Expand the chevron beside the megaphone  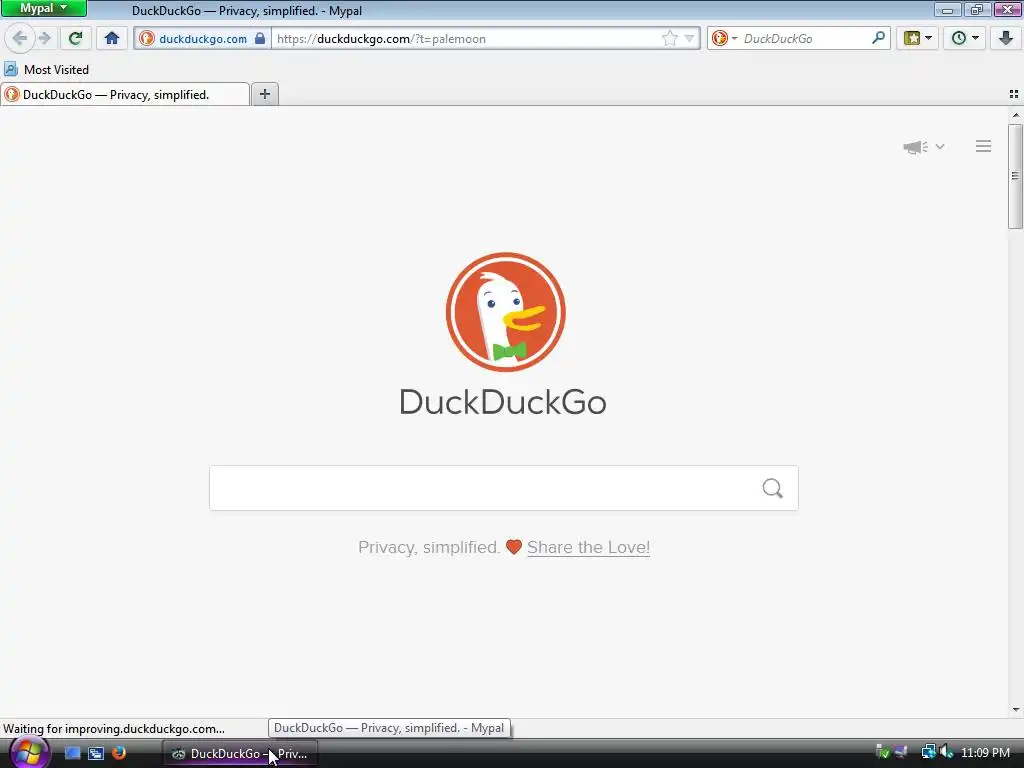point(940,146)
